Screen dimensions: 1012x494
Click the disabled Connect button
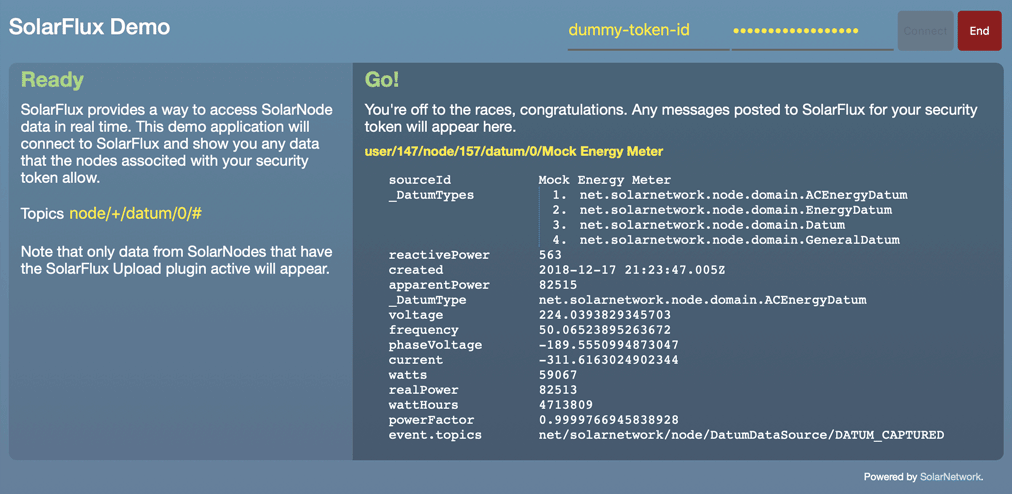coord(926,31)
